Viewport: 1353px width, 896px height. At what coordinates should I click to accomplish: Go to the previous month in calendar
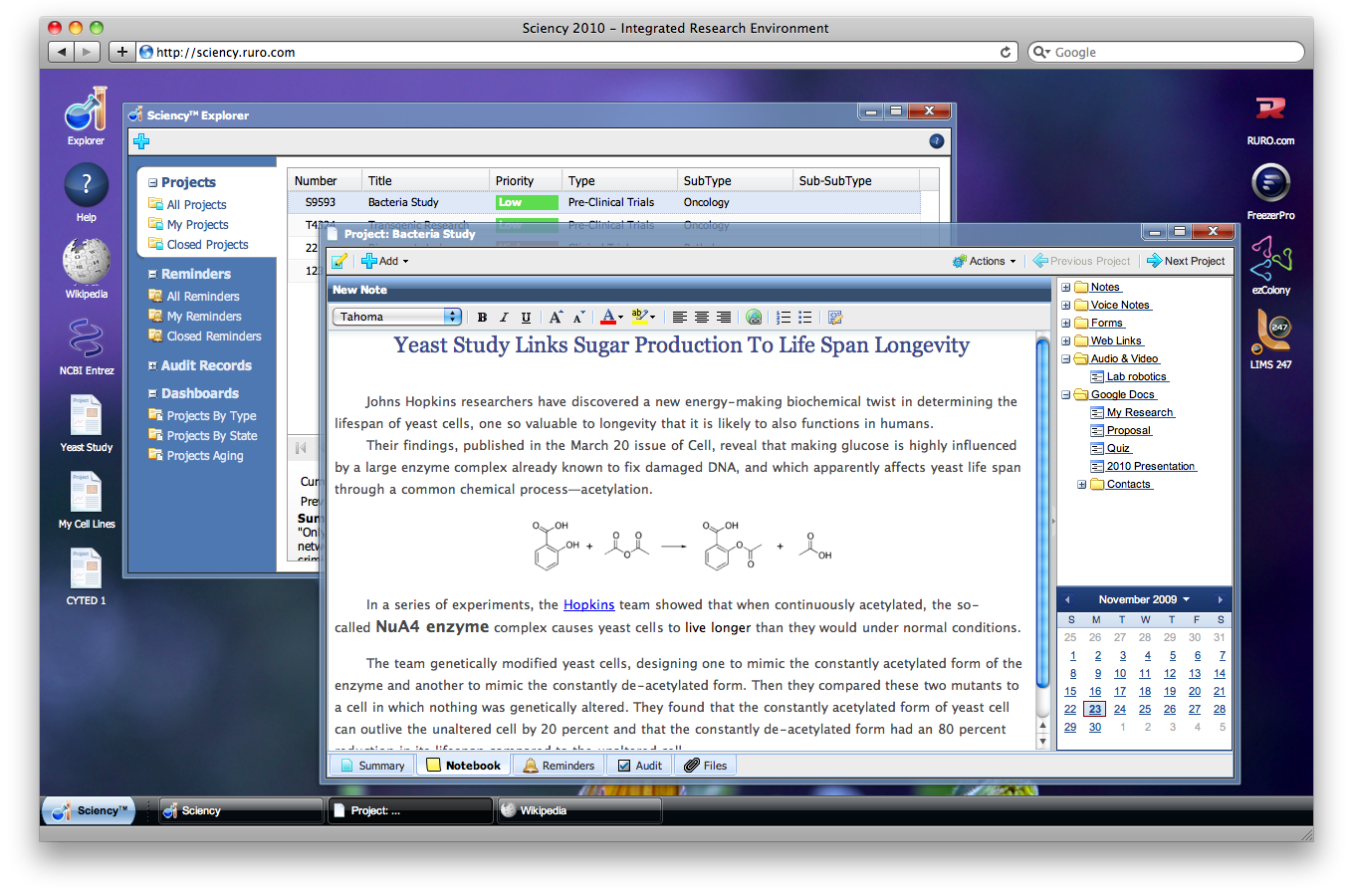[1067, 599]
